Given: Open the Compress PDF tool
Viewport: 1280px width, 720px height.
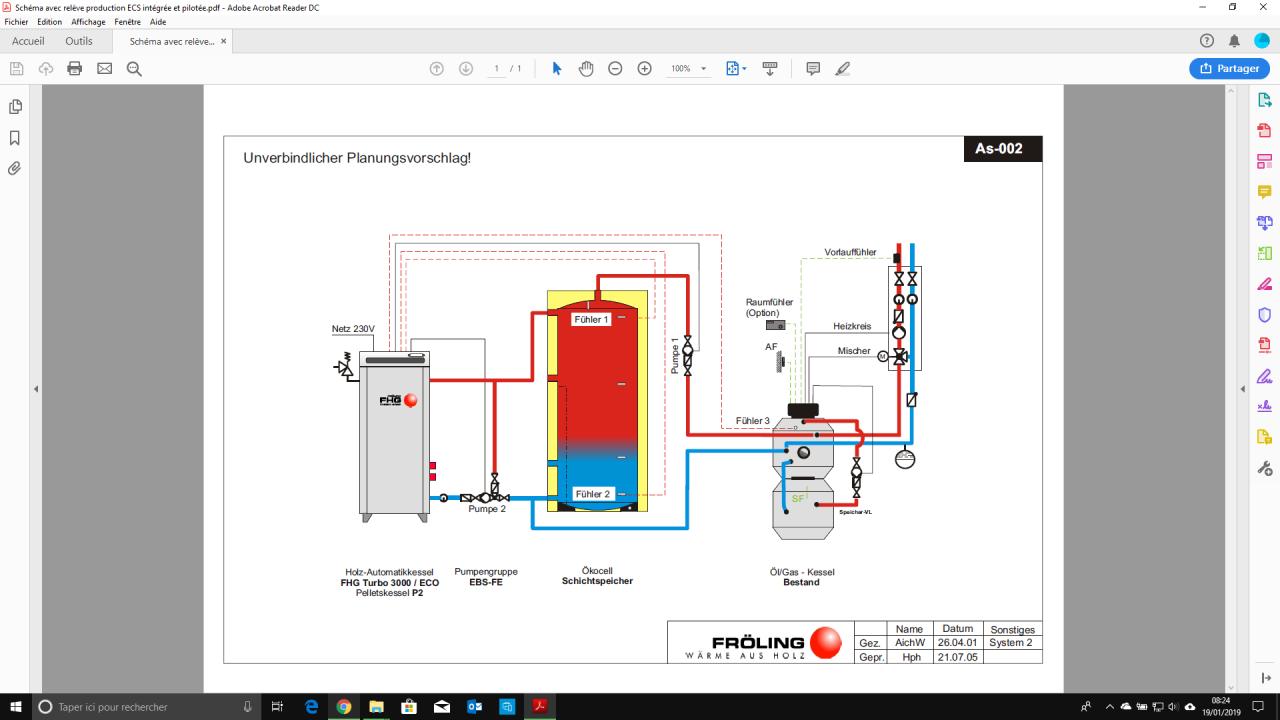Looking at the screenshot, I should [x=1264, y=345].
